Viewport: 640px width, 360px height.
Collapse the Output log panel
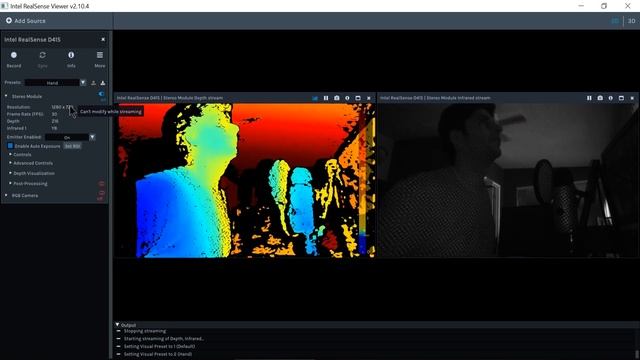(x=118, y=325)
